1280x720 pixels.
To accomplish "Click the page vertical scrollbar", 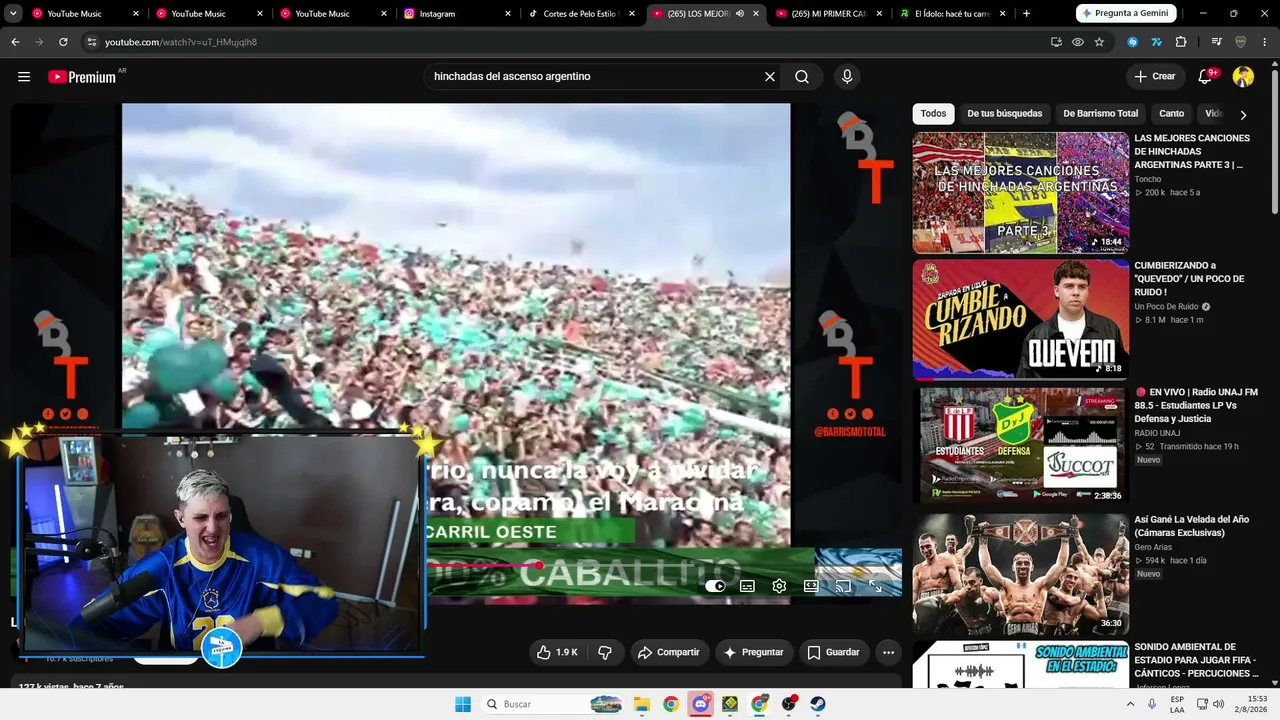I will tap(1274, 140).
